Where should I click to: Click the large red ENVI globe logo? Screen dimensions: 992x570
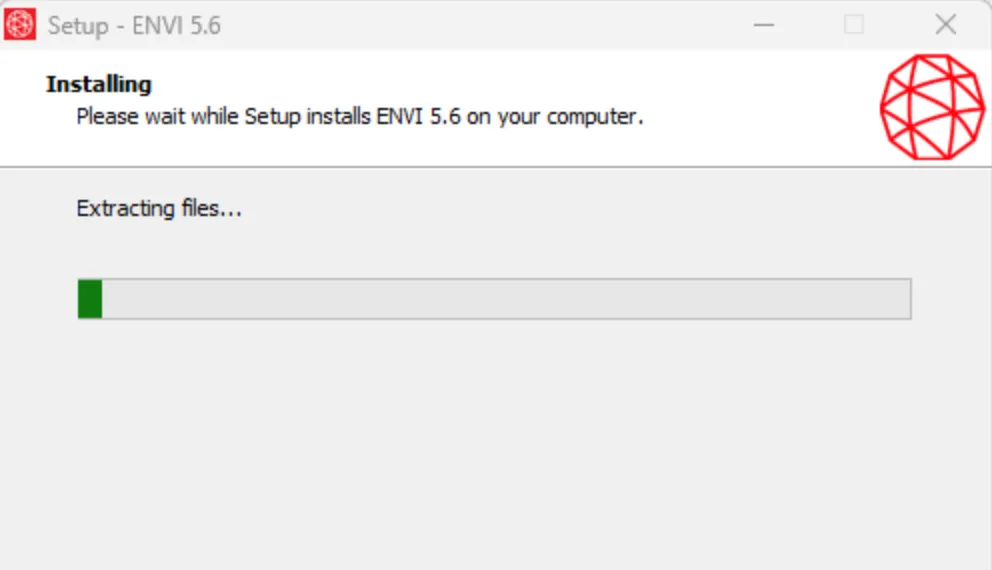tap(932, 107)
